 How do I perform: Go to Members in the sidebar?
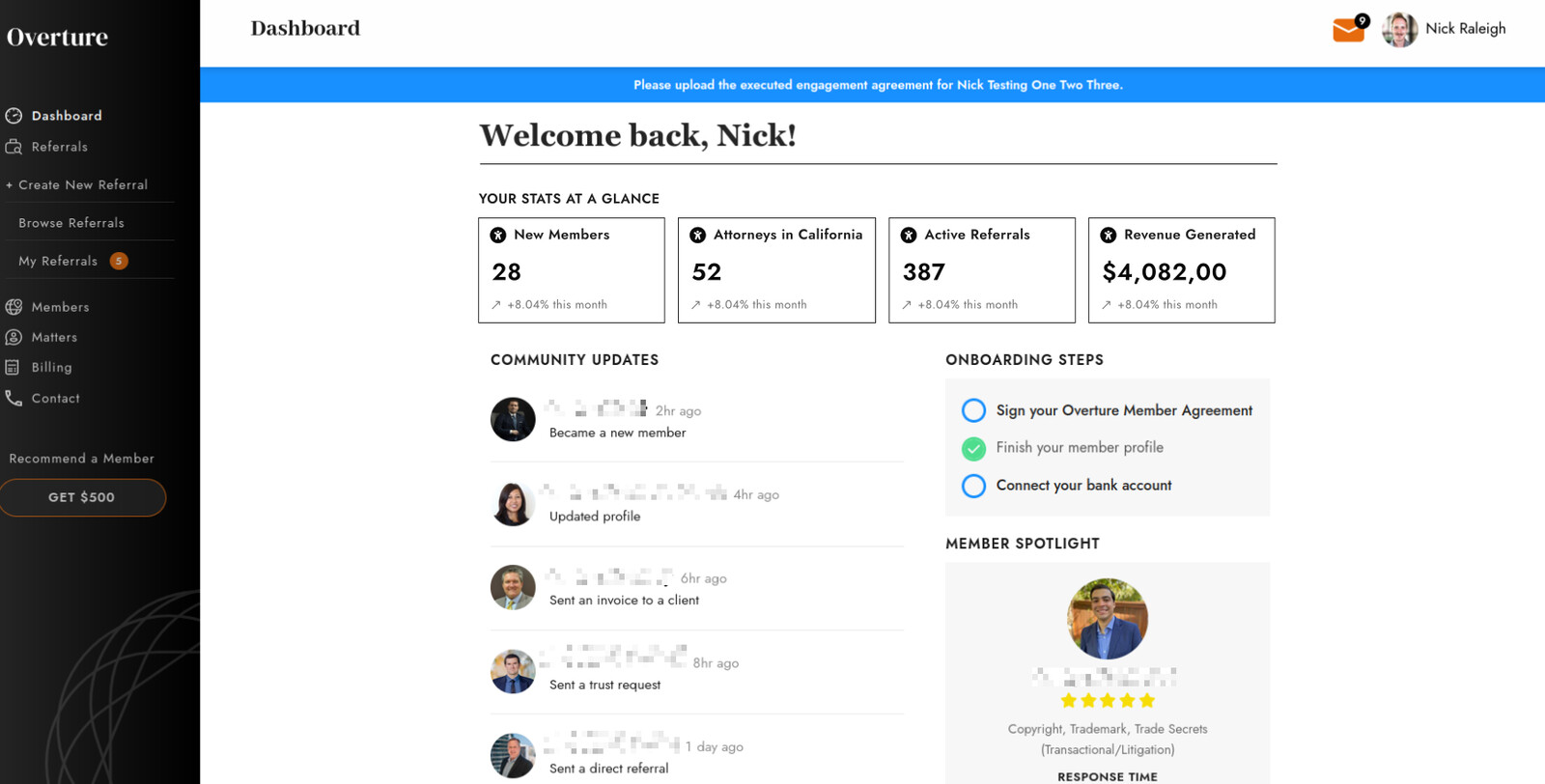pyautogui.click(x=60, y=307)
